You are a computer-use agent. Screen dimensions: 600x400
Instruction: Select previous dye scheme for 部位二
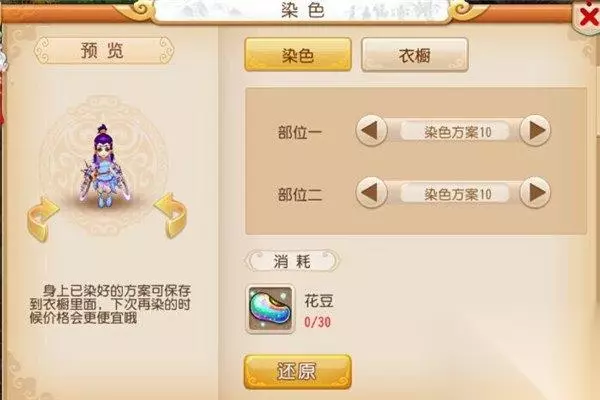pos(371,193)
